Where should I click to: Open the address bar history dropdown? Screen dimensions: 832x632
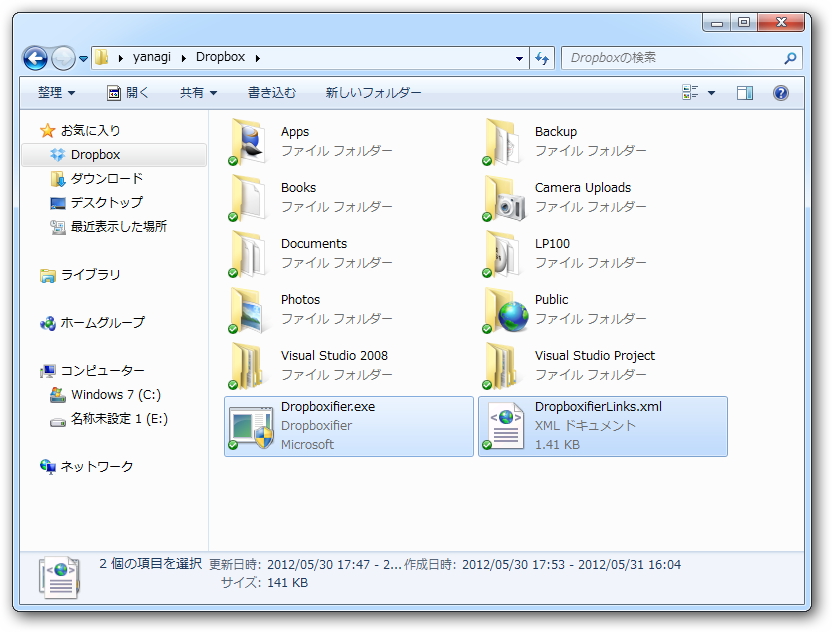pyautogui.click(x=518, y=58)
